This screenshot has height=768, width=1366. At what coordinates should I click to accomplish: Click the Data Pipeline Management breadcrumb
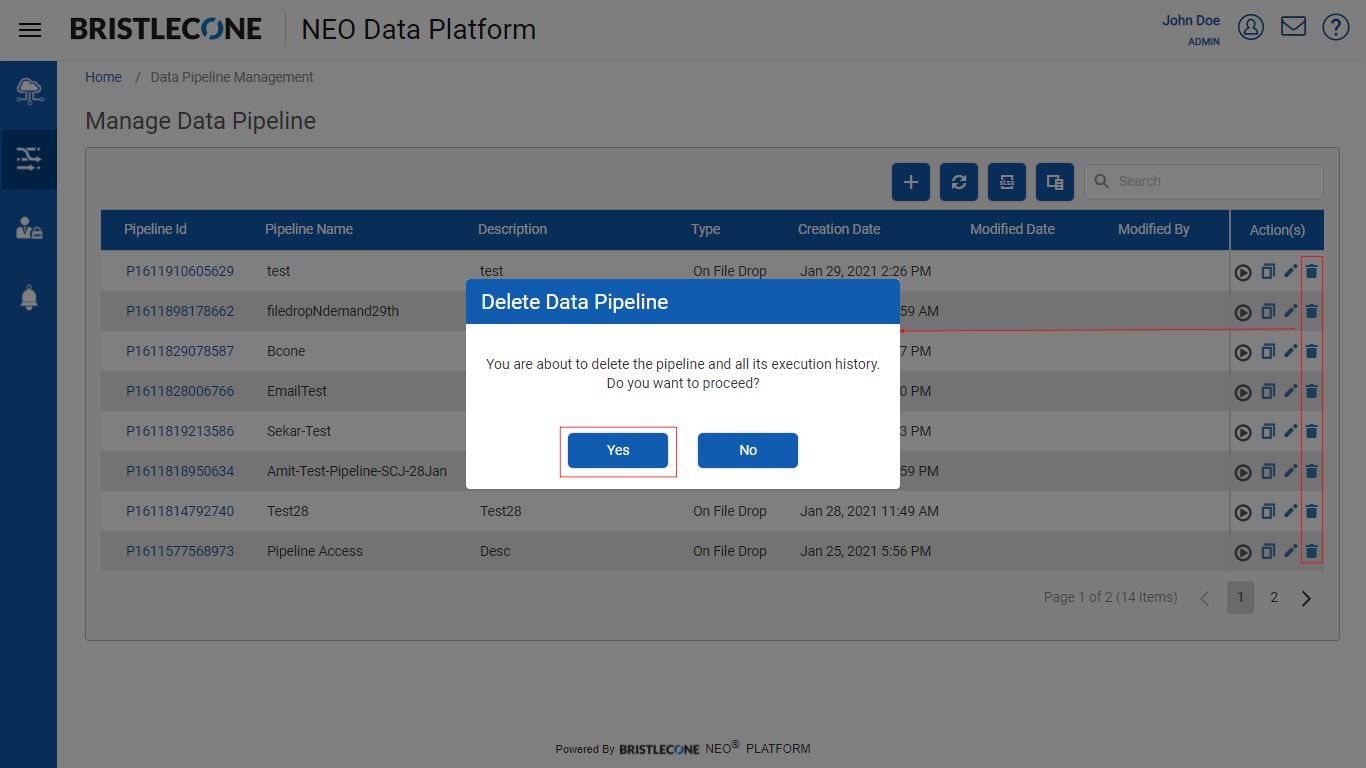[x=232, y=77]
